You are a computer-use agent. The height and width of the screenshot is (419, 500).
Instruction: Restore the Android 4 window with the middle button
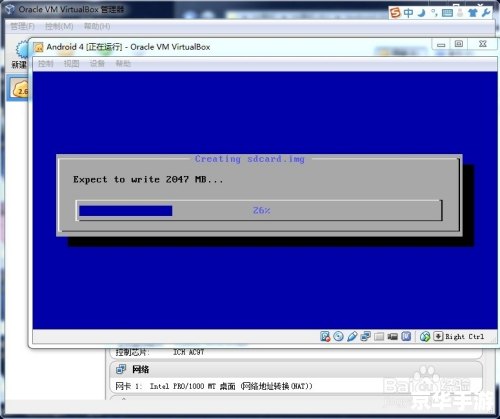click(x=459, y=44)
